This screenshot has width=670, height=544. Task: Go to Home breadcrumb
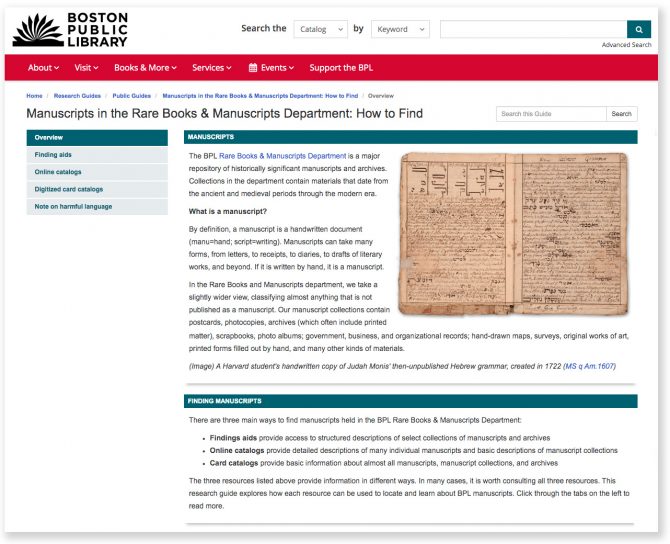[x=34, y=96]
